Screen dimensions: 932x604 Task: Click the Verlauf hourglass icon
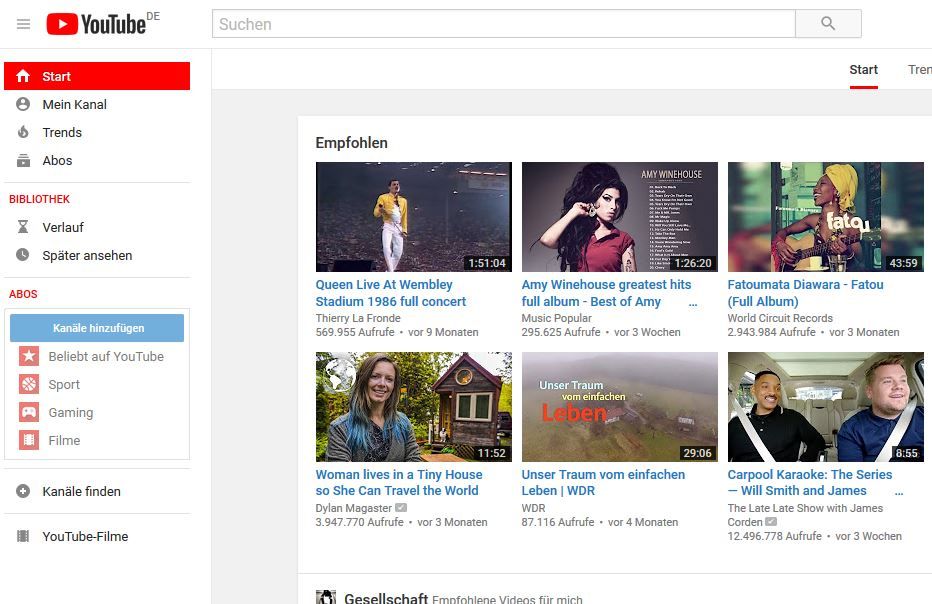(x=23, y=227)
